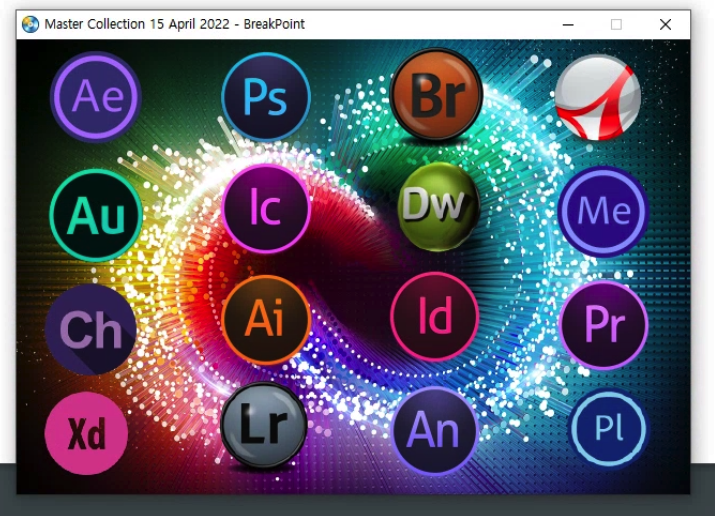The image size is (715, 516).
Task: Launch the Character Animator (Ch) icon
Action: coord(91,329)
